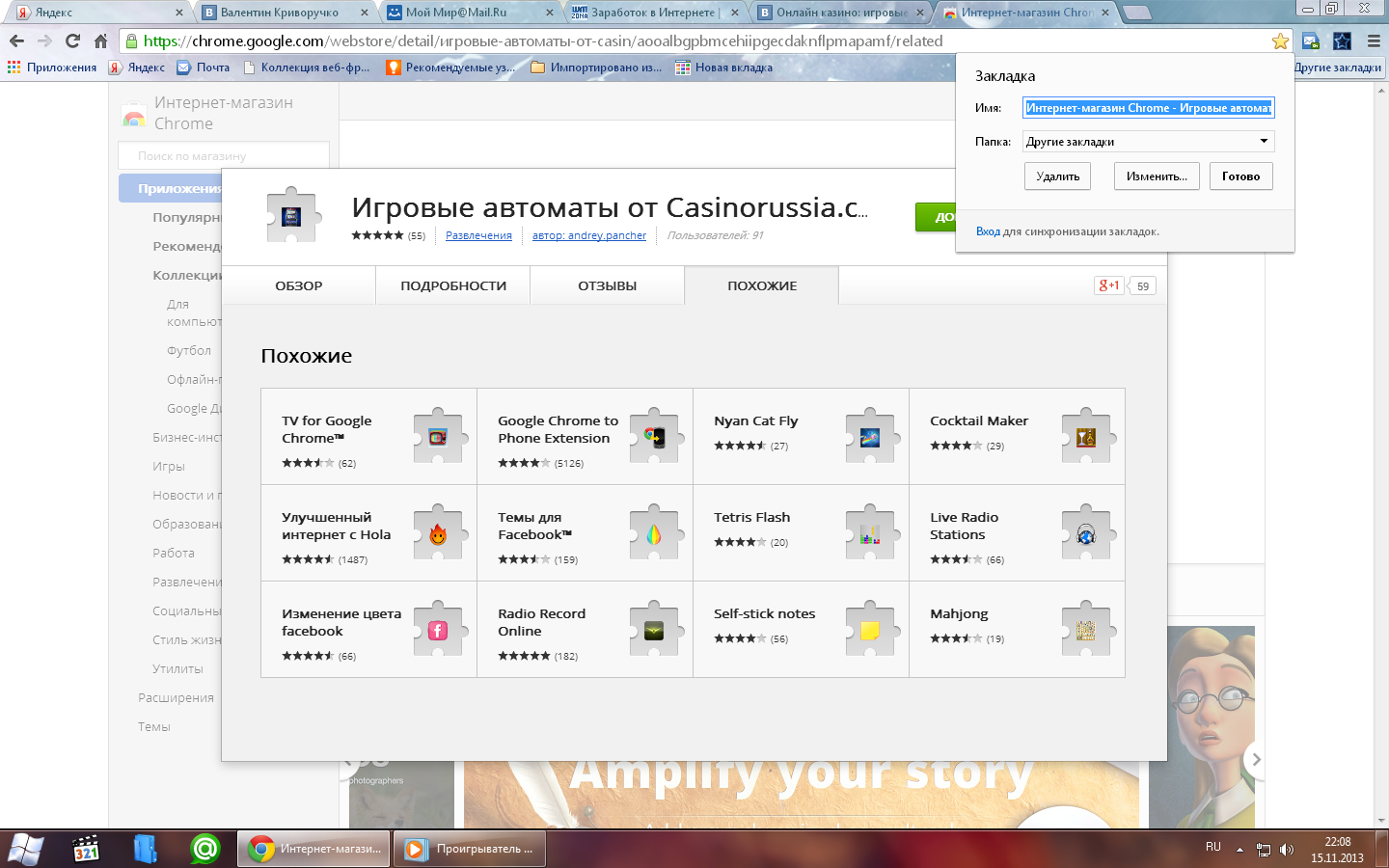The height and width of the screenshot is (868, 1389).
Task: Click the address bar URL
Action: (x=543, y=41)
